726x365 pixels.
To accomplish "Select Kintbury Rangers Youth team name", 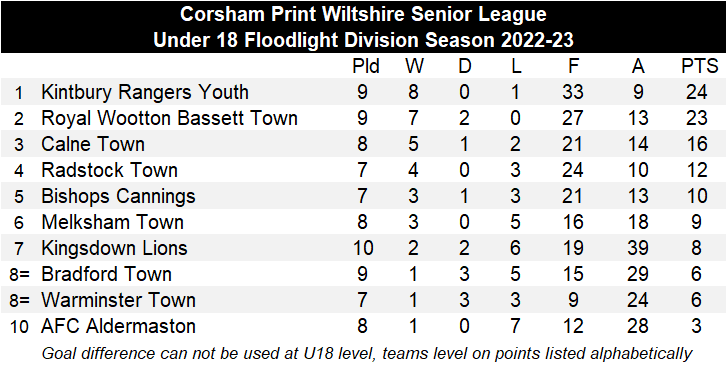I will coord(145,92).
